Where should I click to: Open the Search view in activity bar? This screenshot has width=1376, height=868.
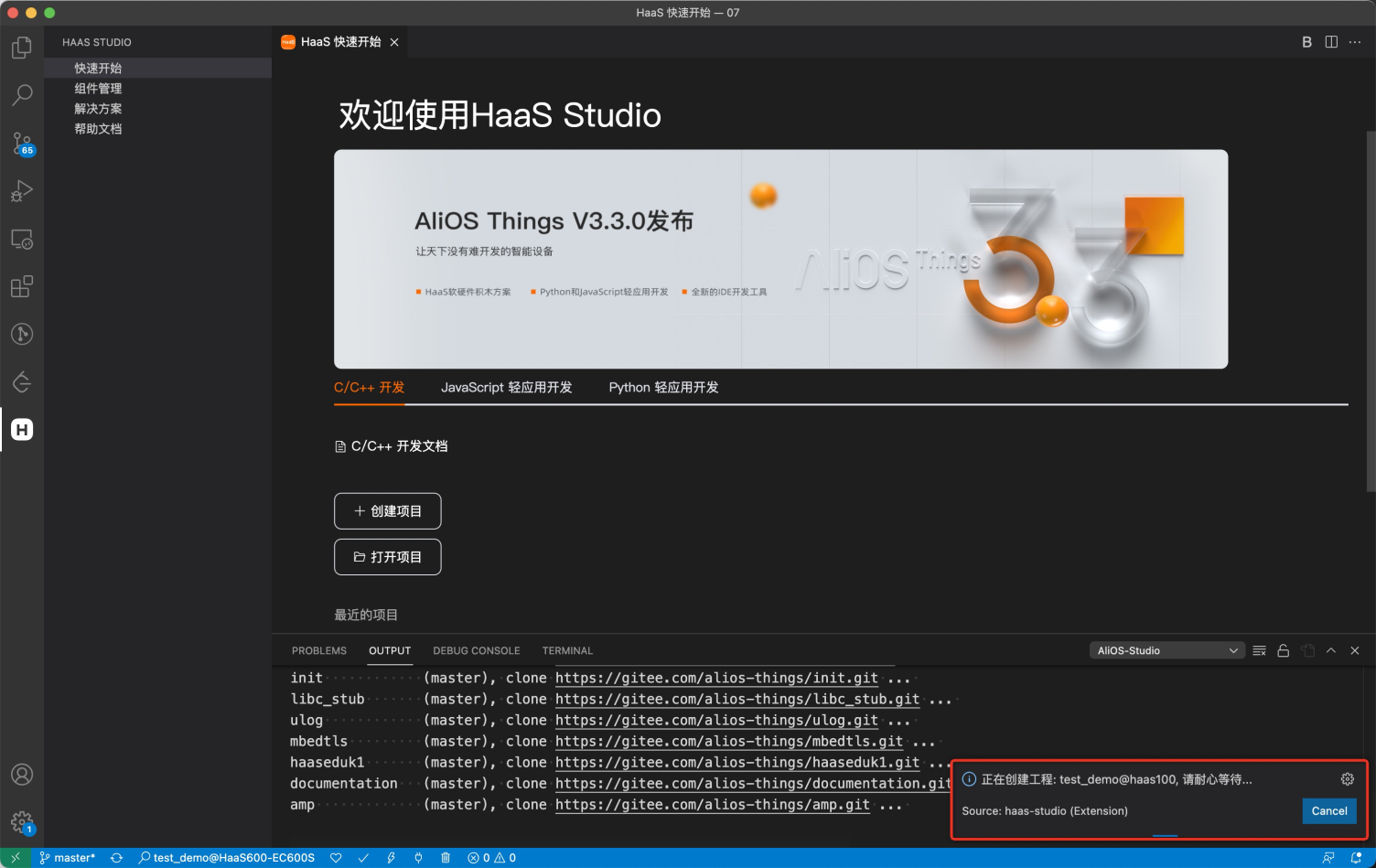(22, 95)
